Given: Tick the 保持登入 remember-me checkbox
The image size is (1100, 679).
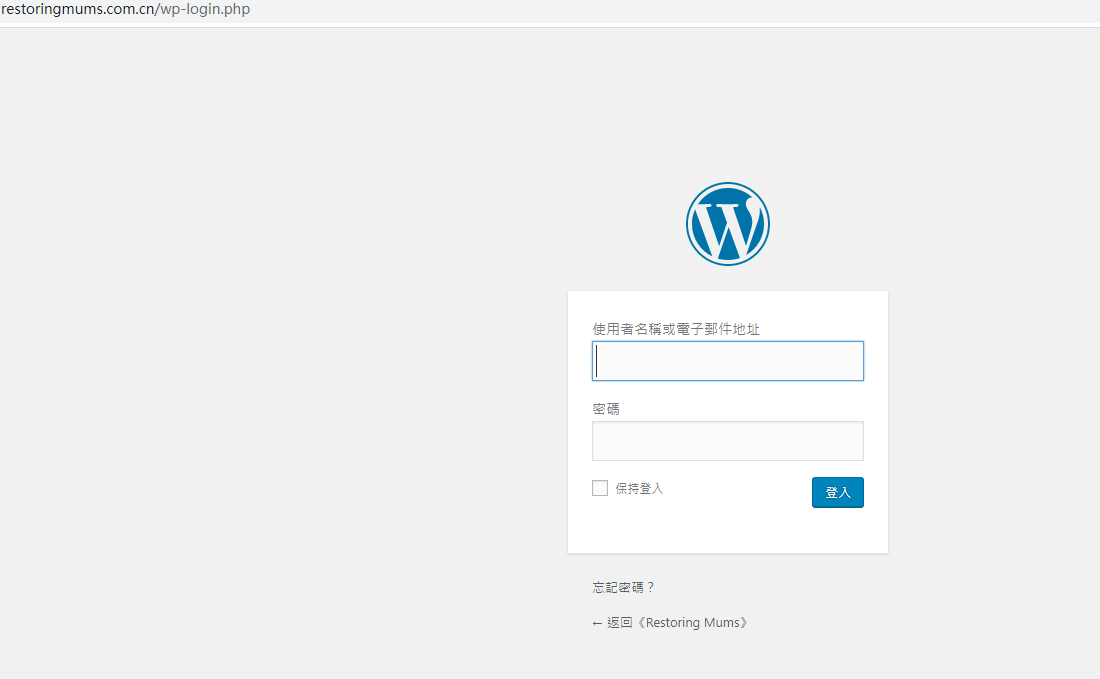Looking at the screenshot, I should coord(600,488).
